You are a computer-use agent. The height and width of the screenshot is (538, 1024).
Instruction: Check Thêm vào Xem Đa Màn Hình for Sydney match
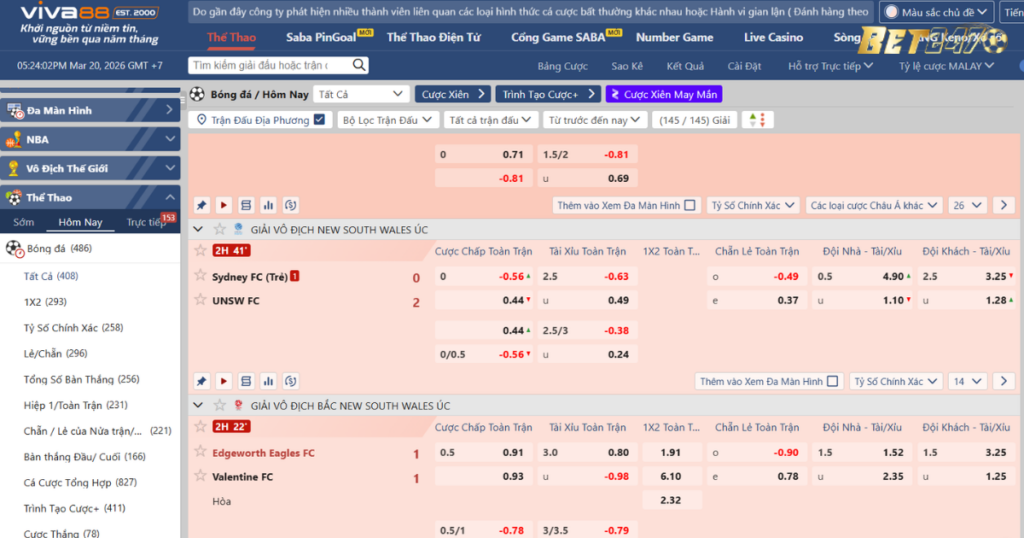point(690,205)
